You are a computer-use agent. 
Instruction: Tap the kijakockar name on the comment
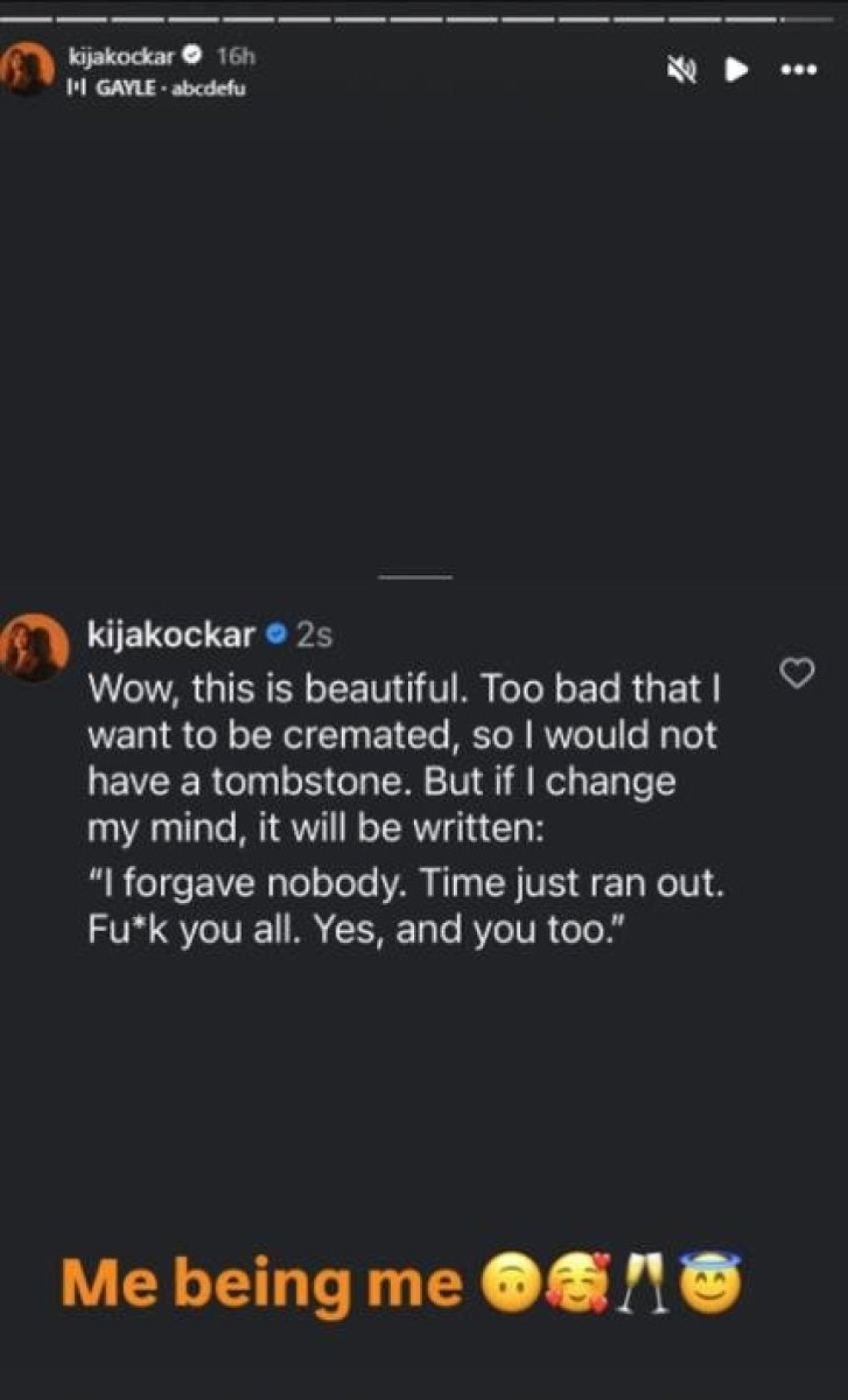pos(171,635)
